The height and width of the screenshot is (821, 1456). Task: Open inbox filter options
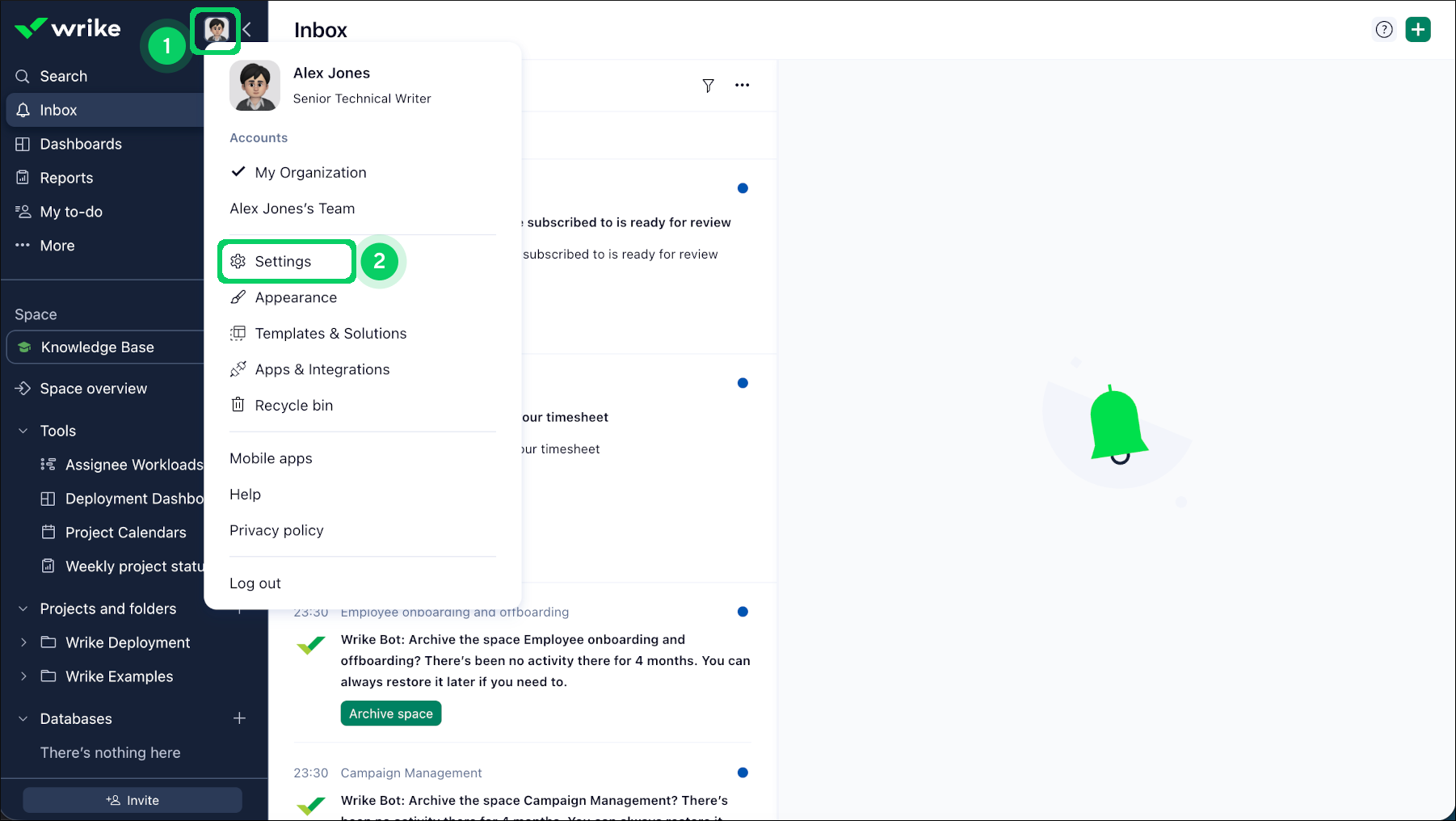click(709, 86)
